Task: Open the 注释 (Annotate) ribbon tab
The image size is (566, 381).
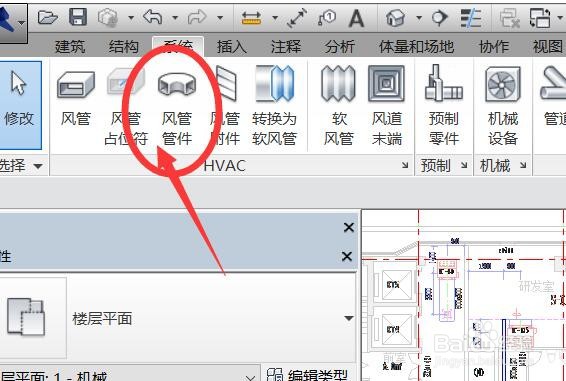Action: [286, 47]
